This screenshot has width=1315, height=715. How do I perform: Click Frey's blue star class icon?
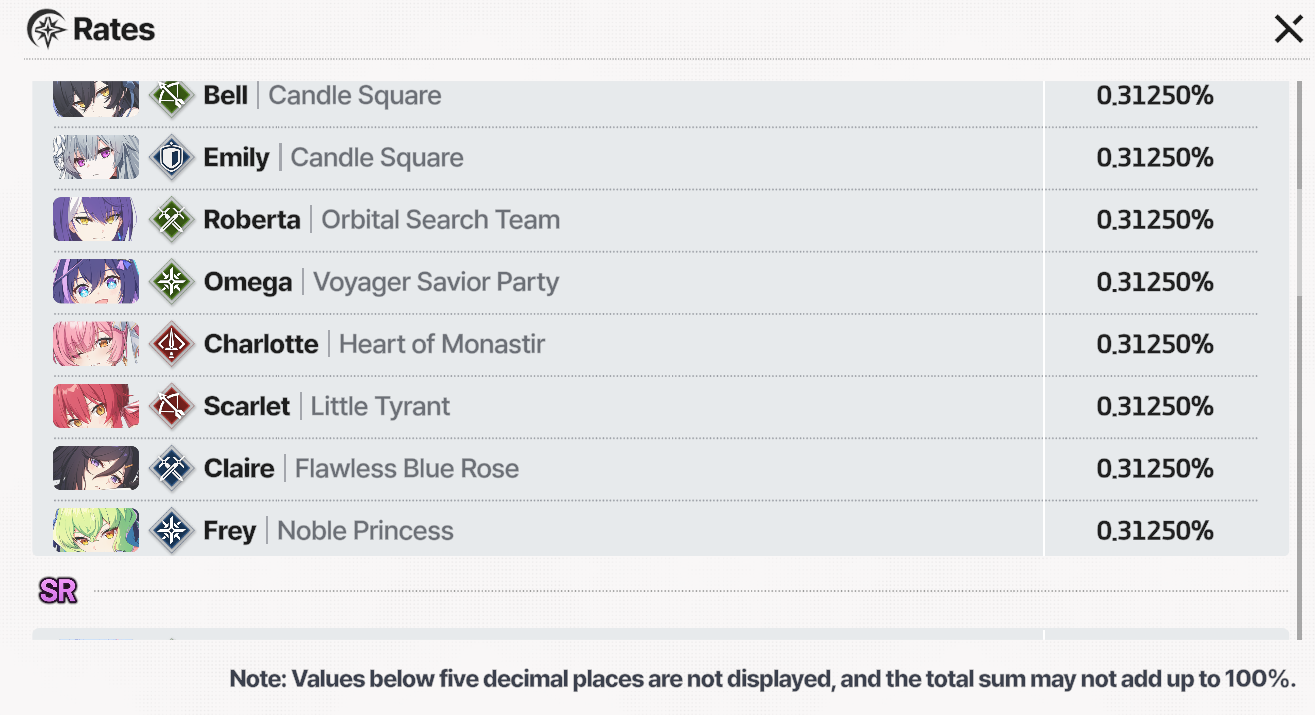172,530
